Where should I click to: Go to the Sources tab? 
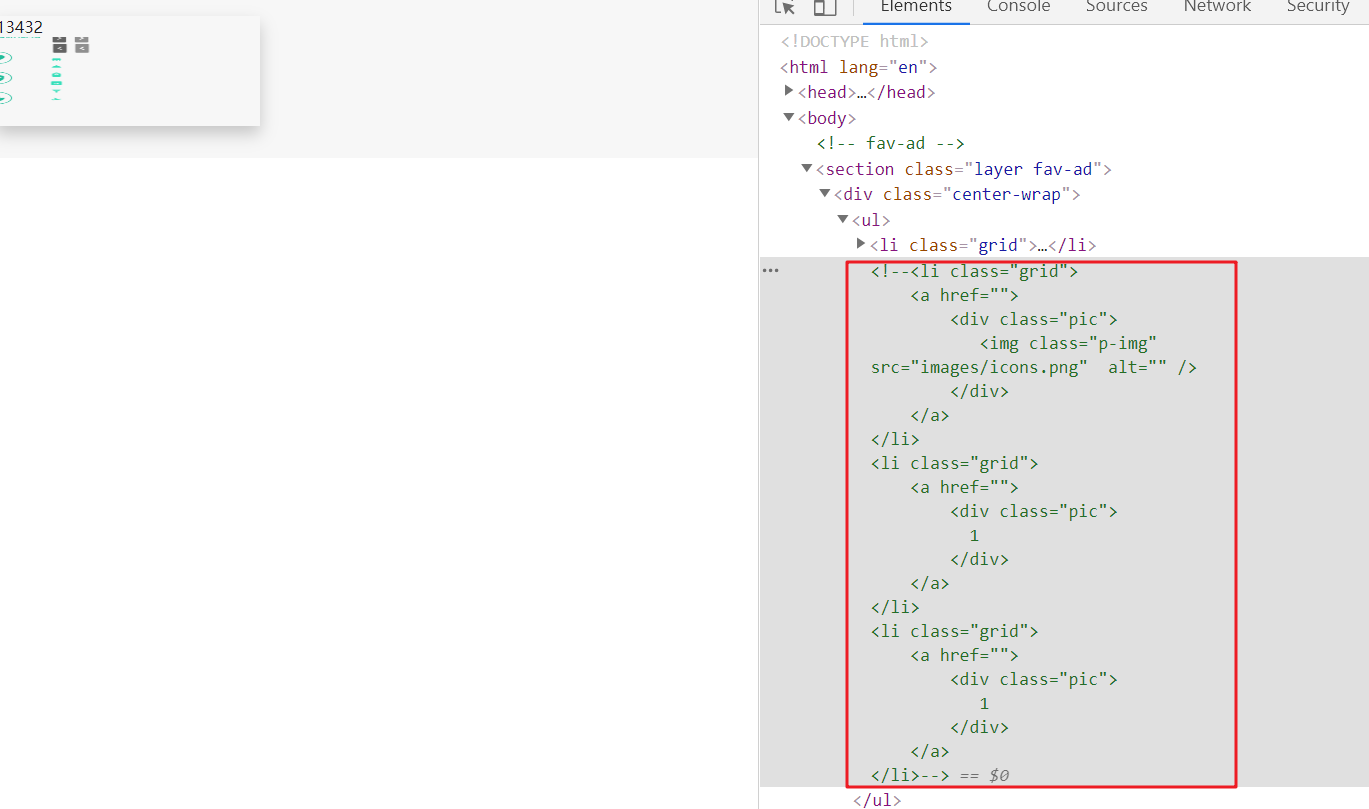(1117, 7)
